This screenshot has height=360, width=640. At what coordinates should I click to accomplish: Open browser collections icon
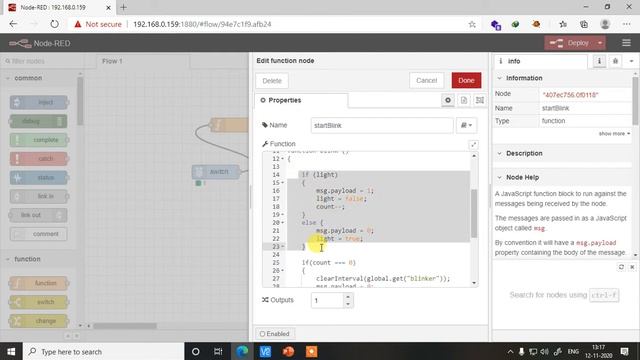point(584,24)
